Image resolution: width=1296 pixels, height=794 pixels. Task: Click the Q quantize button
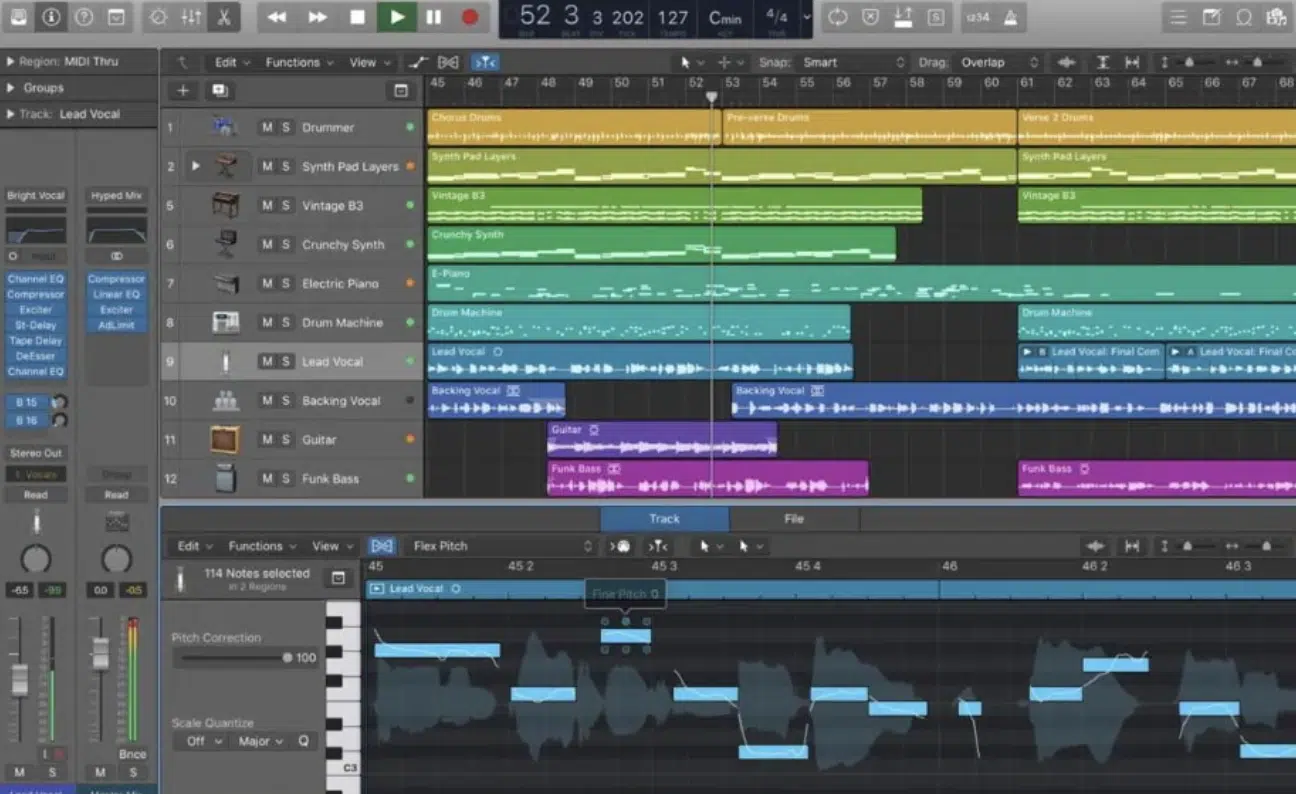point(303,741)
